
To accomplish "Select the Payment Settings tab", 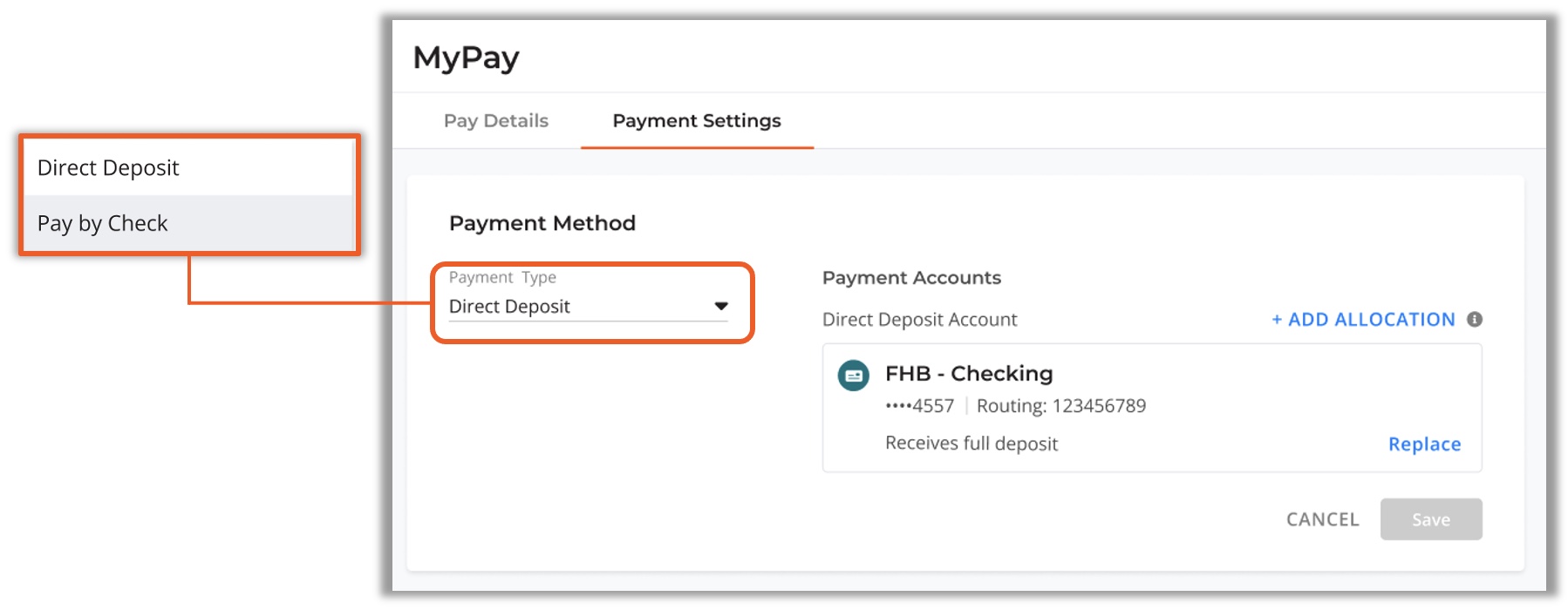I will (x=697, y=121).
